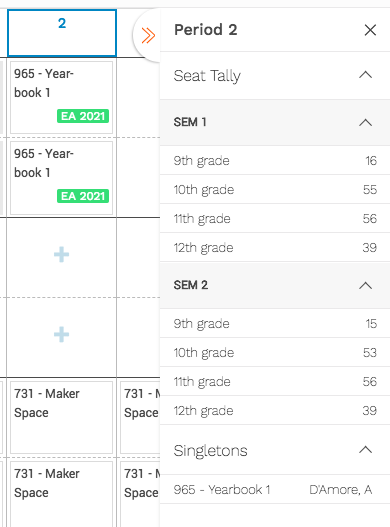The image size is (390, 527).
Task: Add a section with the upper plus icon
Action: coord(62,254)
